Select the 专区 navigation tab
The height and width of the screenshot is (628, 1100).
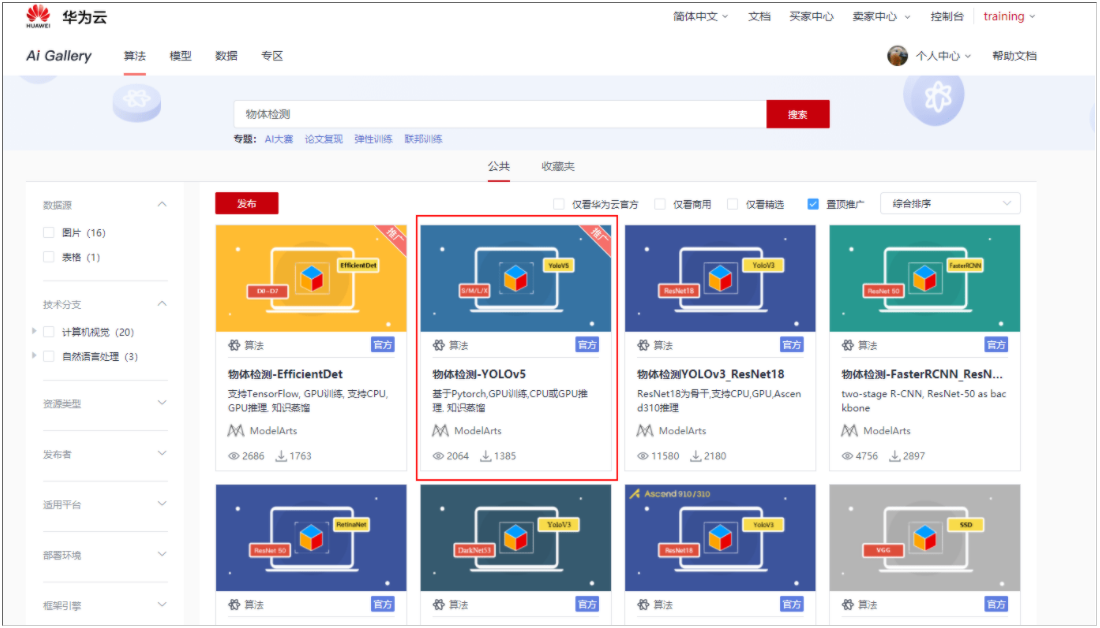271,56
